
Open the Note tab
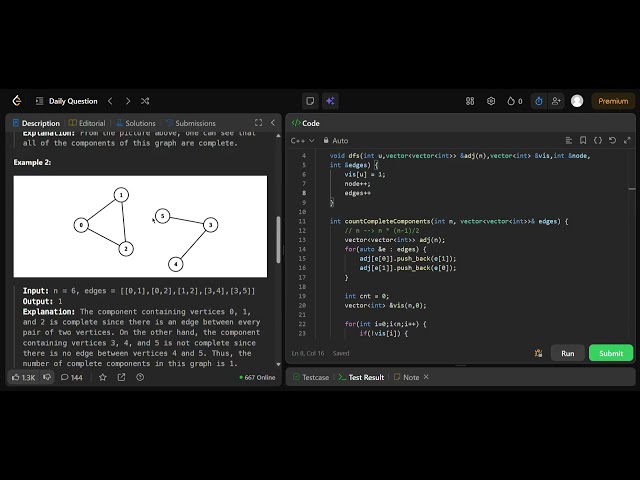pos(407,377)
